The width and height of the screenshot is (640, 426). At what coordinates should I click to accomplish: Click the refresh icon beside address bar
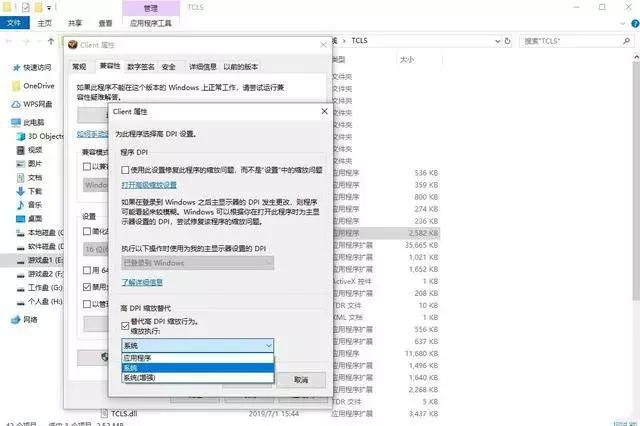pos(508,41)
